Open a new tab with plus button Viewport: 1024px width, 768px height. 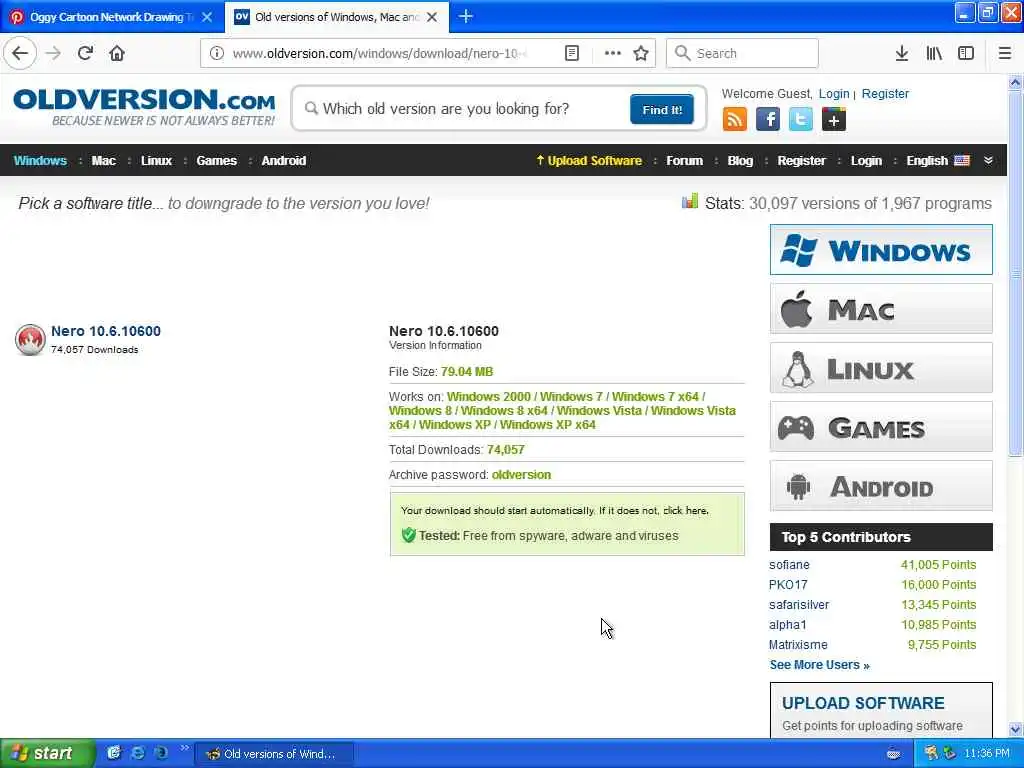tap(466, 16)
